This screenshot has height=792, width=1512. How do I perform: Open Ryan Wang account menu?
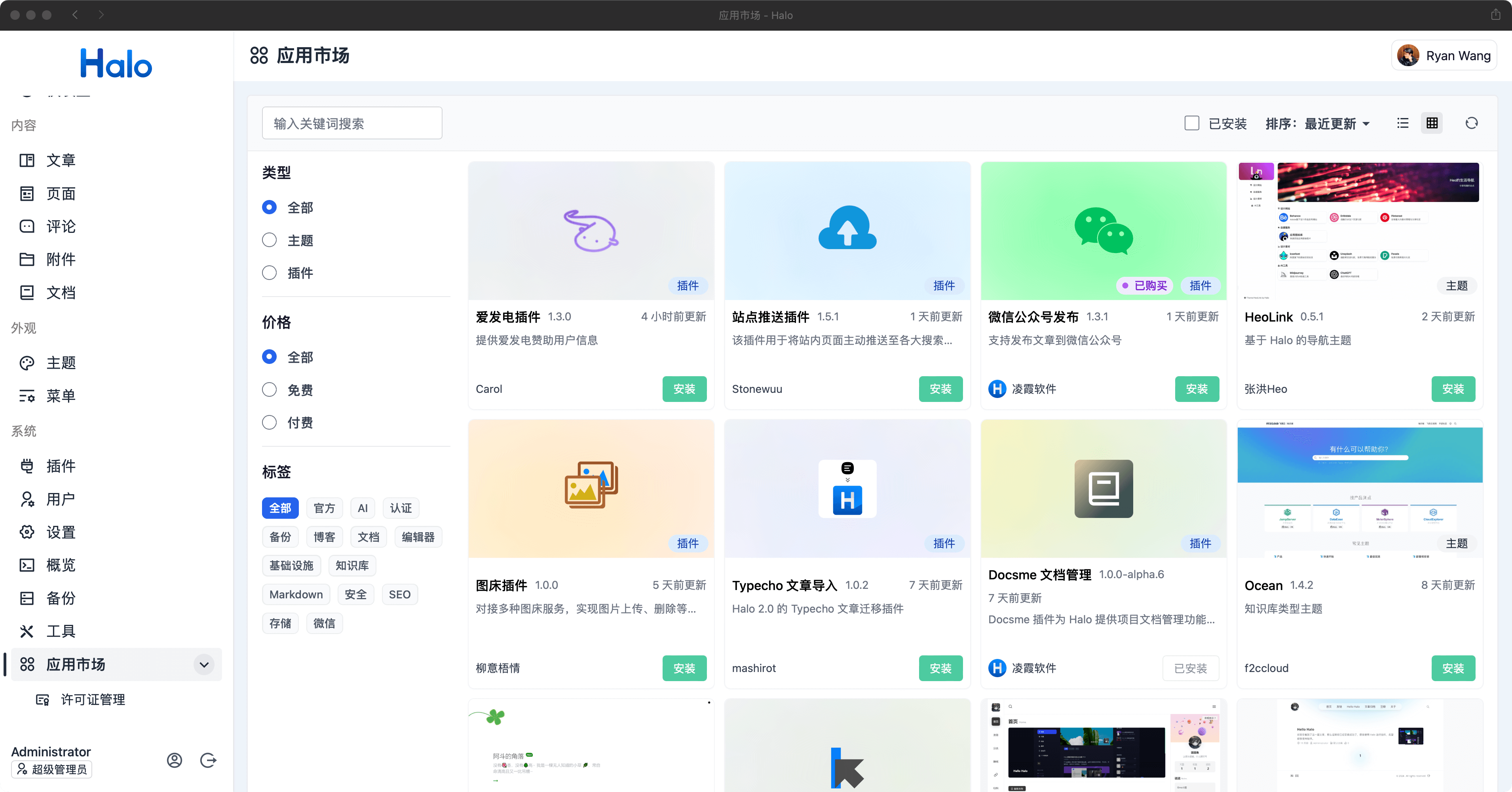point(1444,56)
